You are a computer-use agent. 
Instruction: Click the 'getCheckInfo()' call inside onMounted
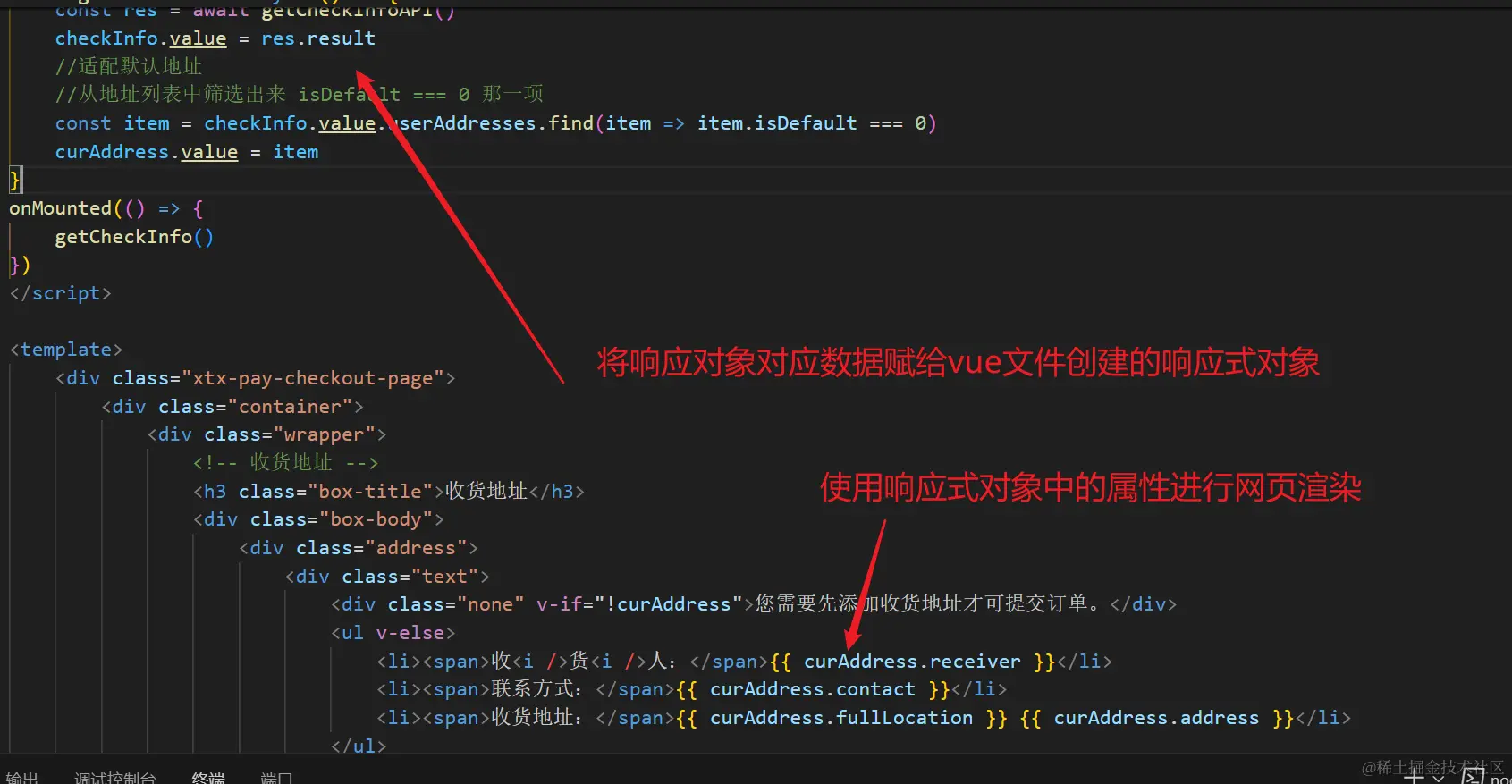[x=134, y=237]
